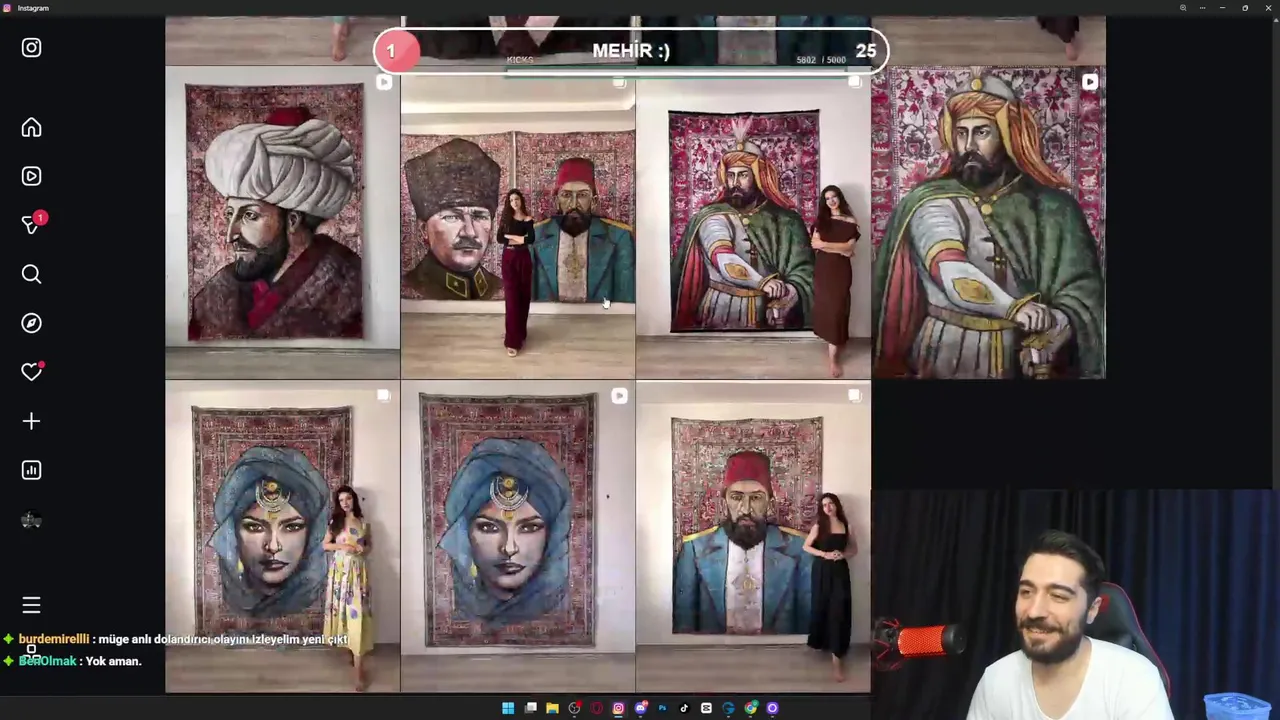Open File Explorer from the taskbar

click(552, 708)
